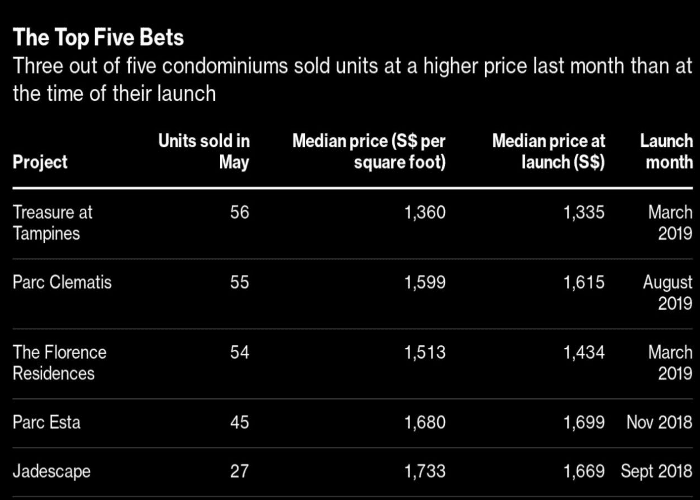Click the 1,434 launch price cell
700x500 pixels.
584,353
